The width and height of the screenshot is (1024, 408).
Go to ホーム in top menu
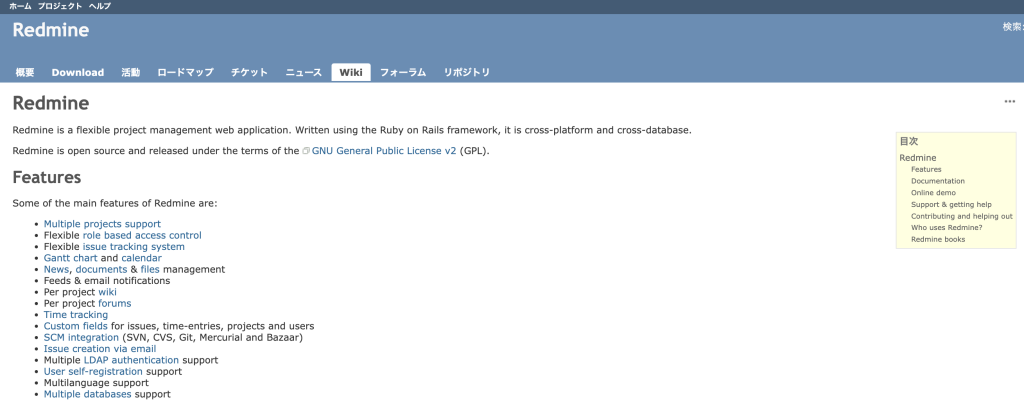(20, 6)
